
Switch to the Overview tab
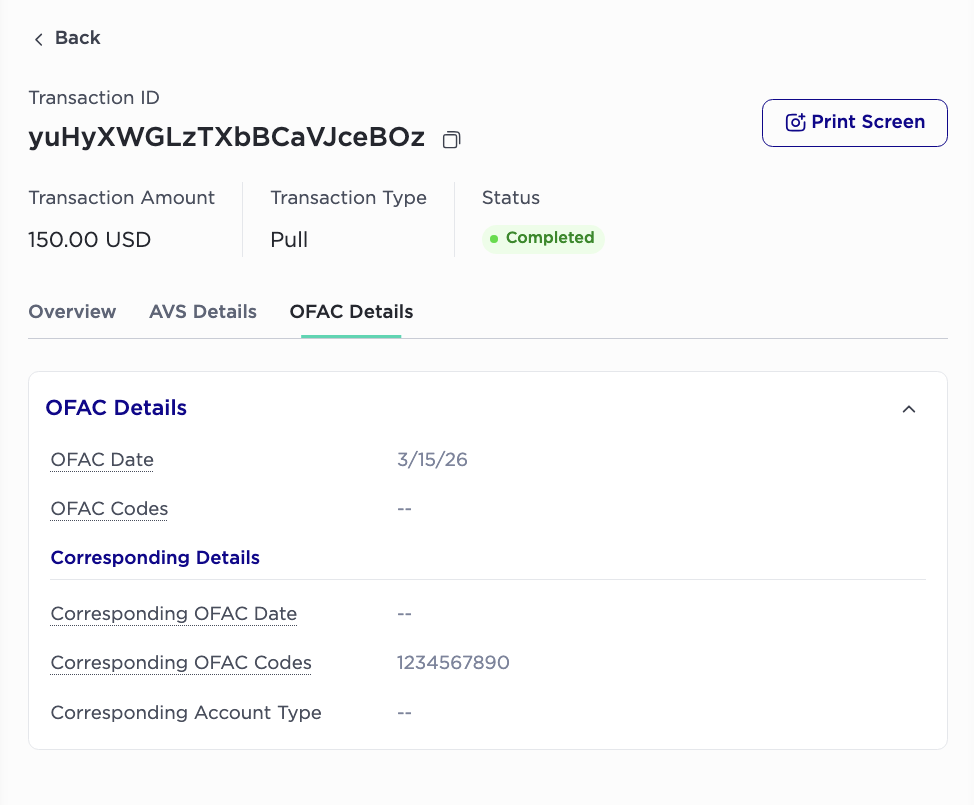tap(72, 311)
